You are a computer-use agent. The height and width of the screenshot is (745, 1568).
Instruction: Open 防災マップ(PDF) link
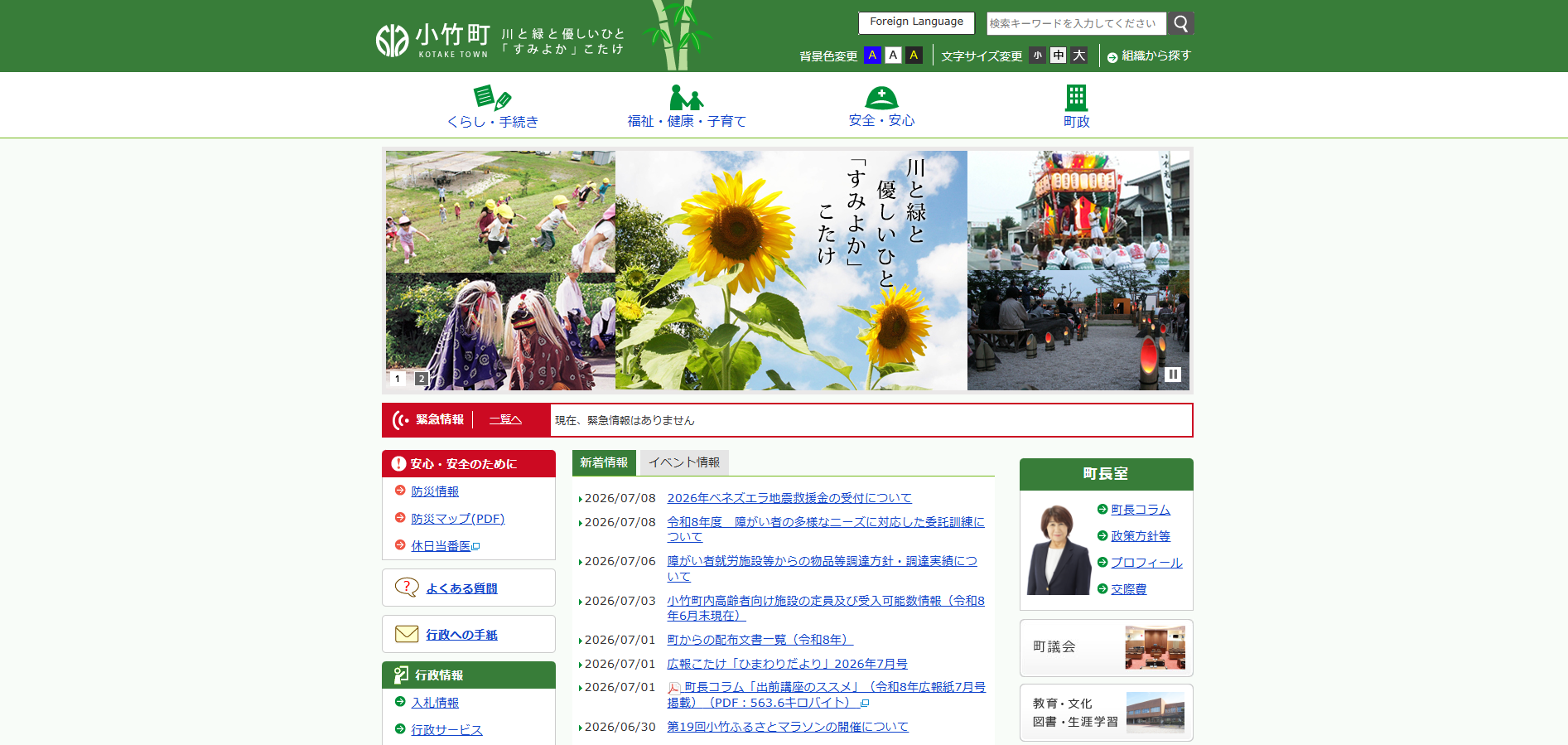point(458,519)
